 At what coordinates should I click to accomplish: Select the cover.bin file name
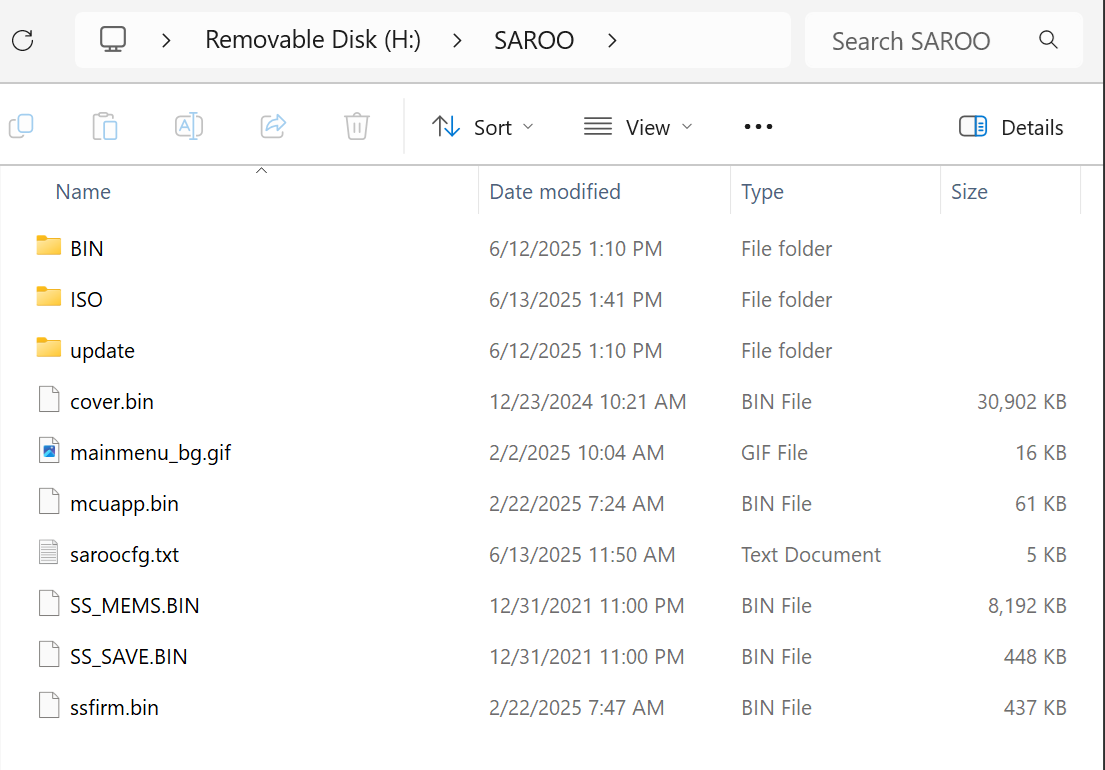point(111,402)
